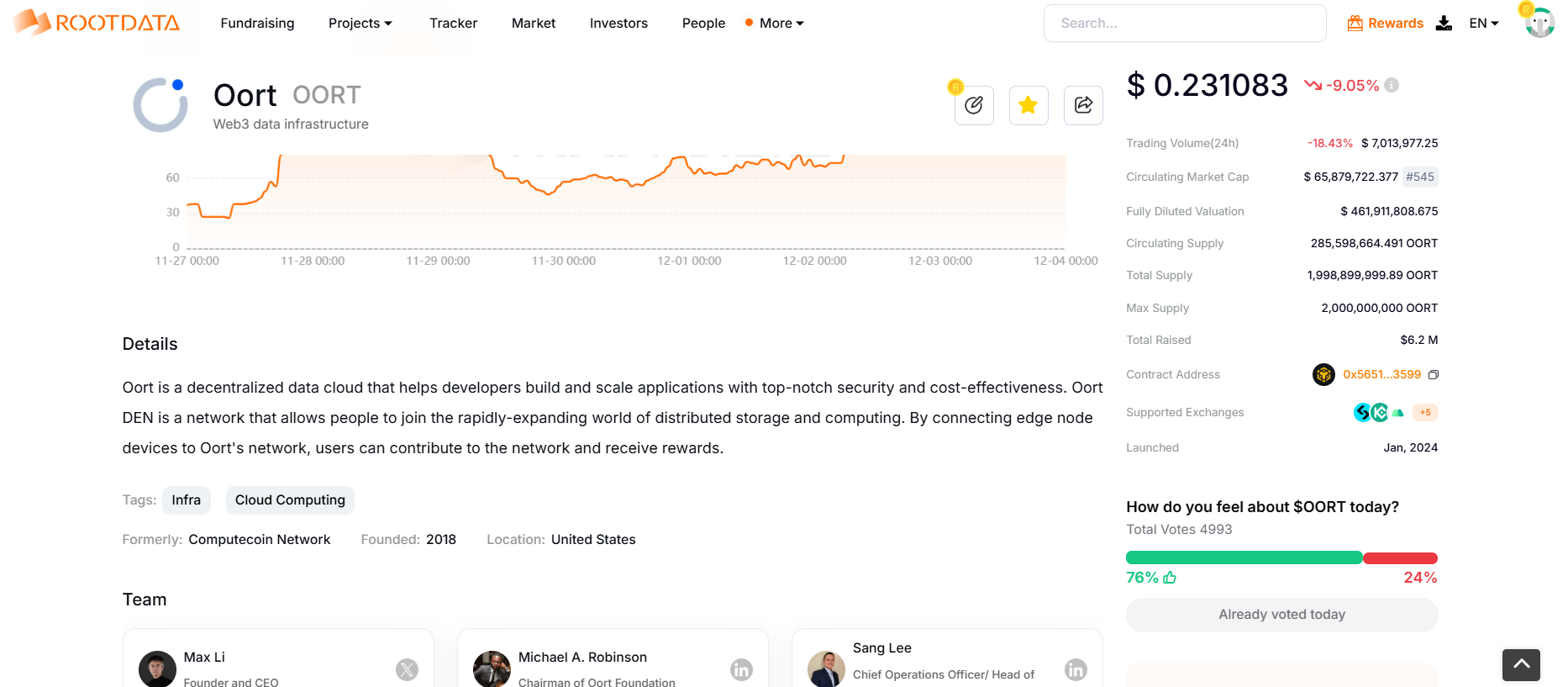
Task: Click Sang Lee's profile photo
Action: pos(826,669)
